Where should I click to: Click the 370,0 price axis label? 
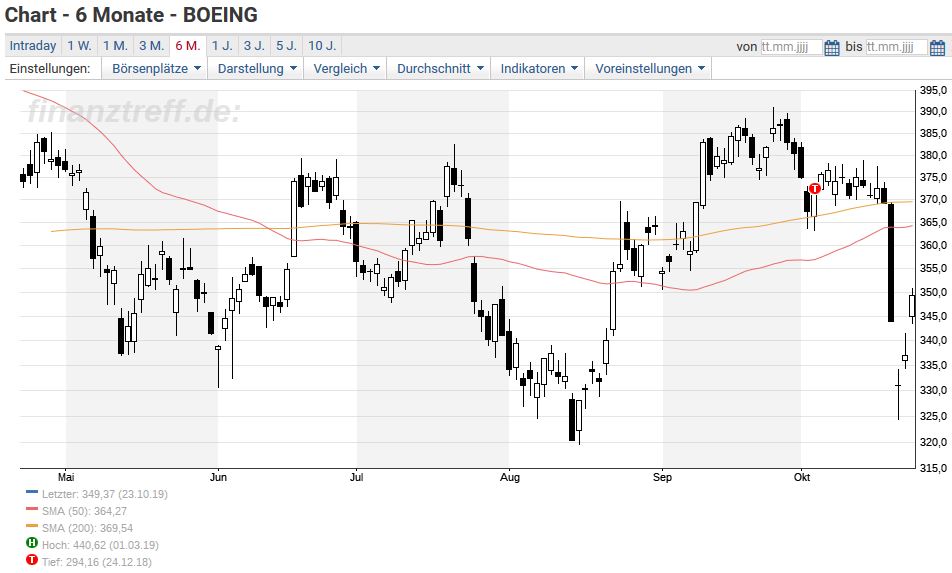[x=933, y=199]
